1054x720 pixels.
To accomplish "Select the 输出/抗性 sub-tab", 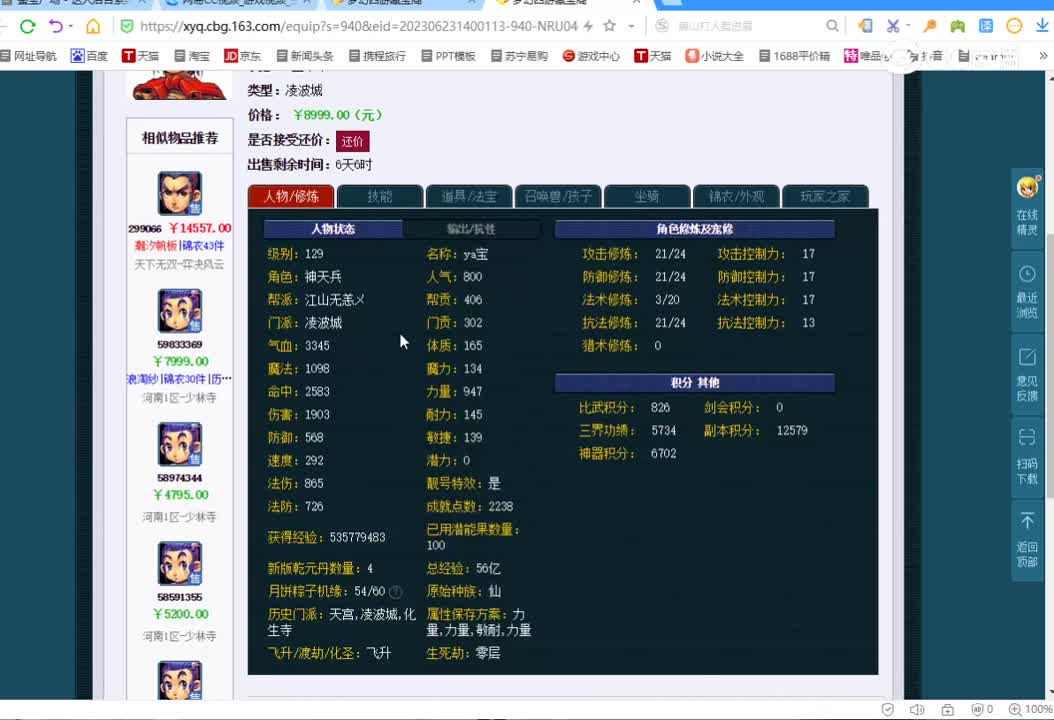I will pos(470,229).
